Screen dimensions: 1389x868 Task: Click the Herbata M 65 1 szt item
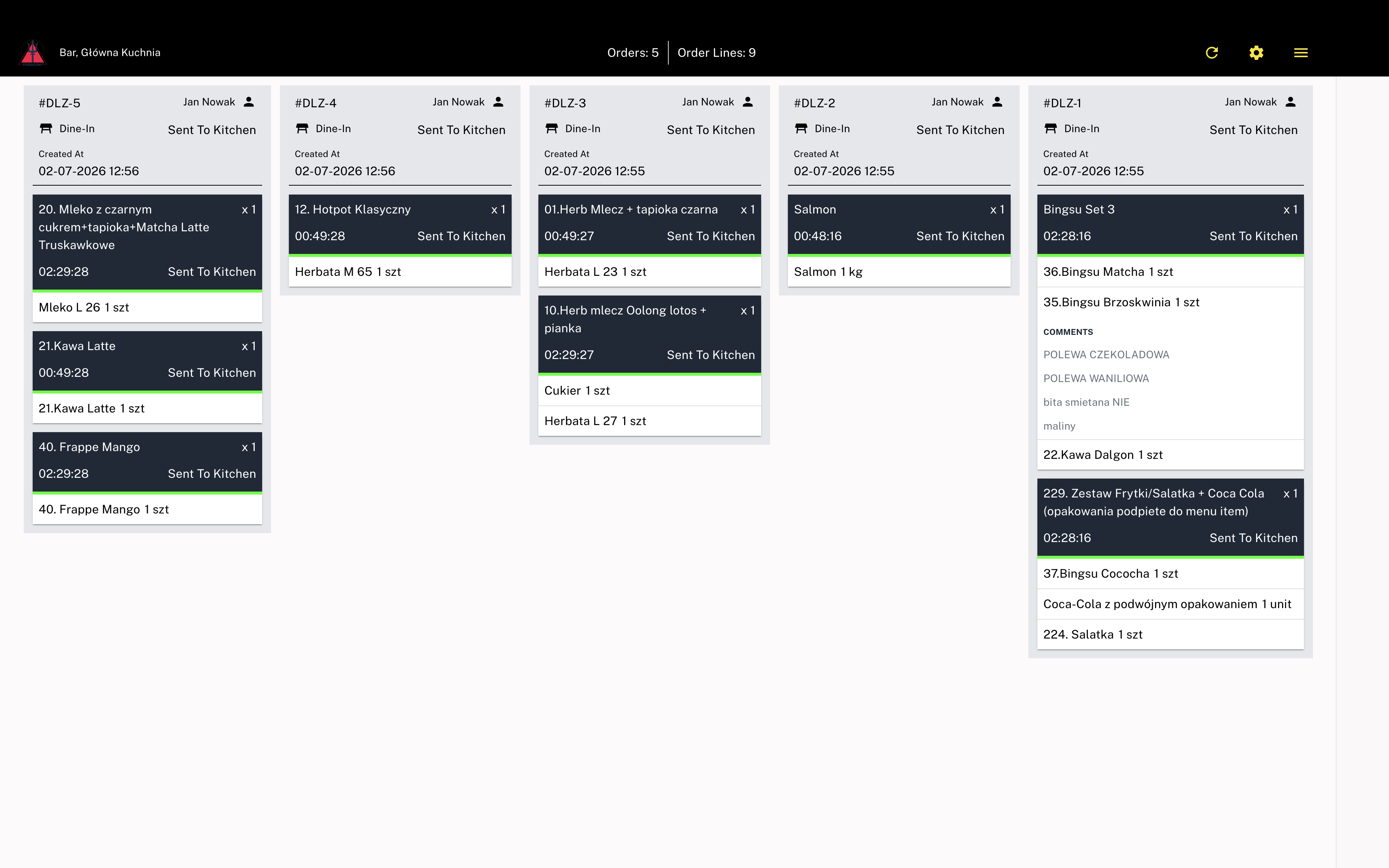[x=400, y=271]
